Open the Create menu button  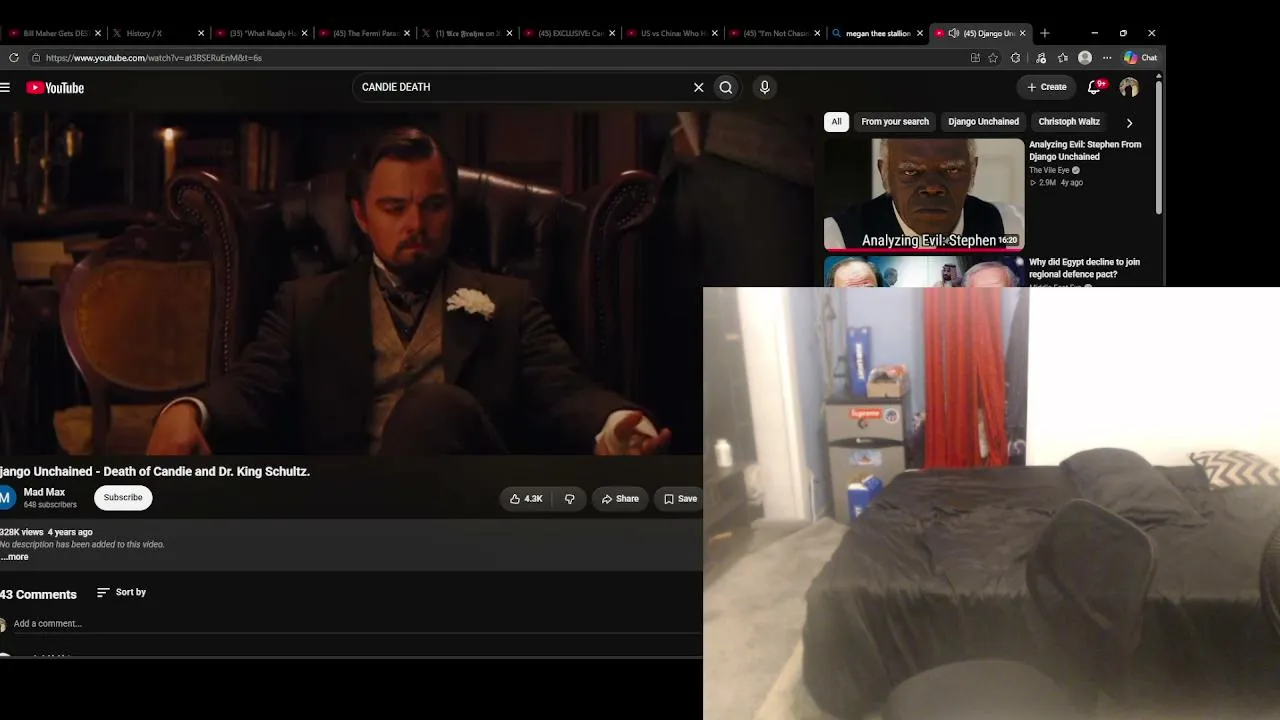[1047, 88]
